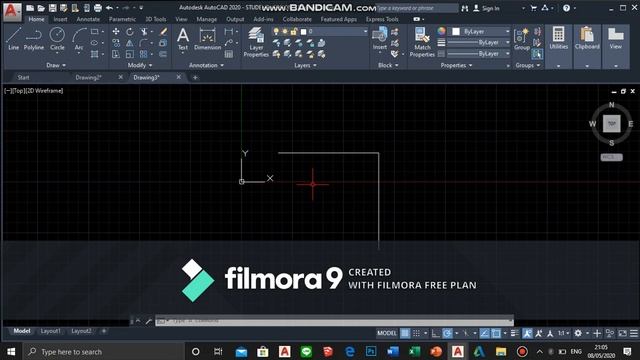Expand the Layers panel
This screenshot has height=360, width=640.
(305, 65)
